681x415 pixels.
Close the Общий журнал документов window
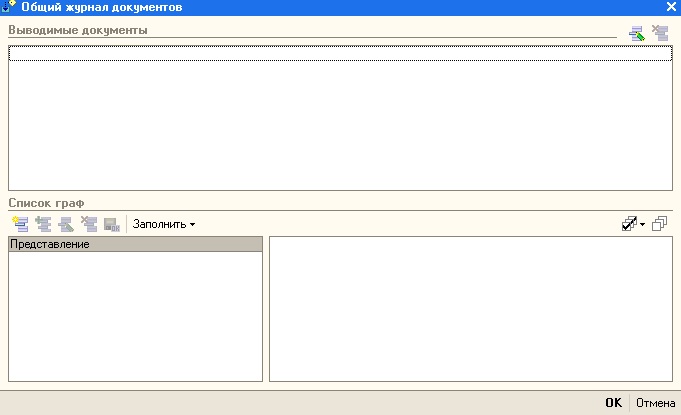click(x=671, y=7)
